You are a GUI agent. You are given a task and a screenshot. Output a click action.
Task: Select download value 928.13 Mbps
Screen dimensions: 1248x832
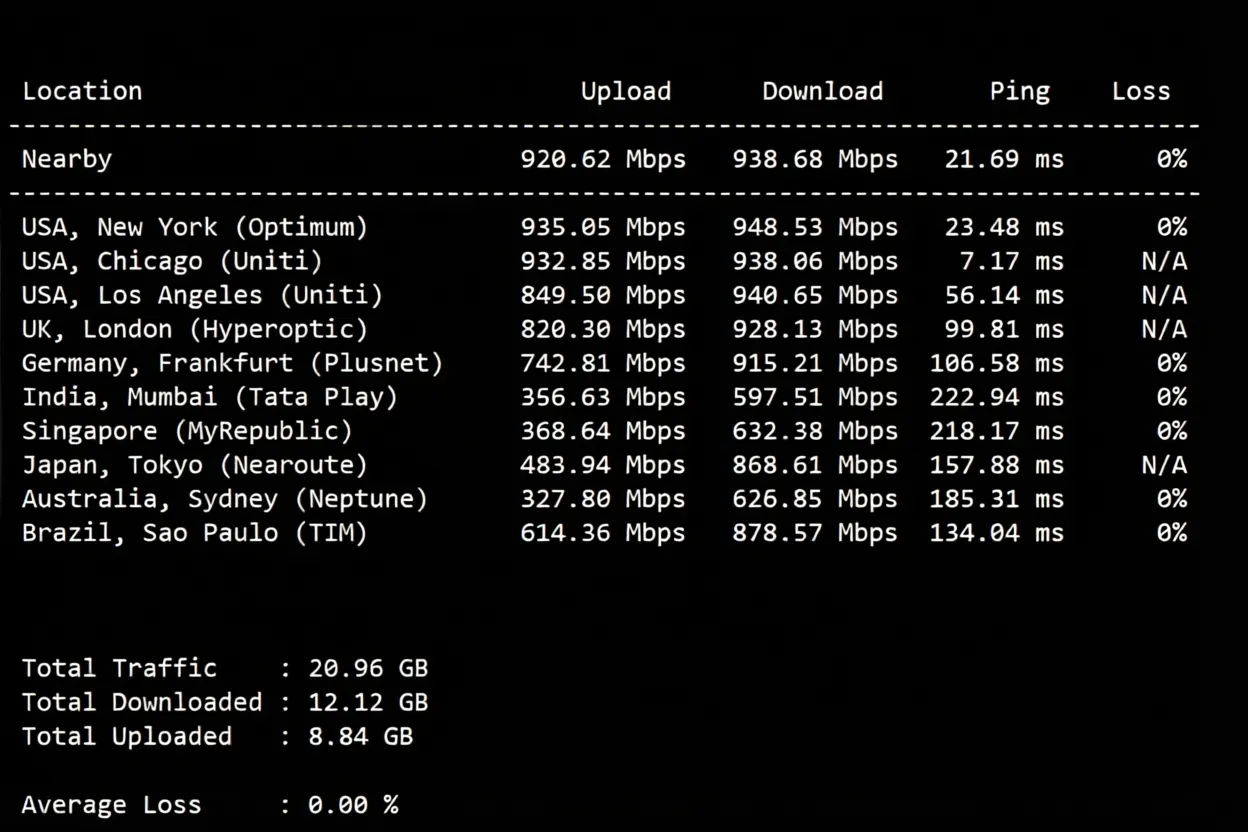point(815,329)
